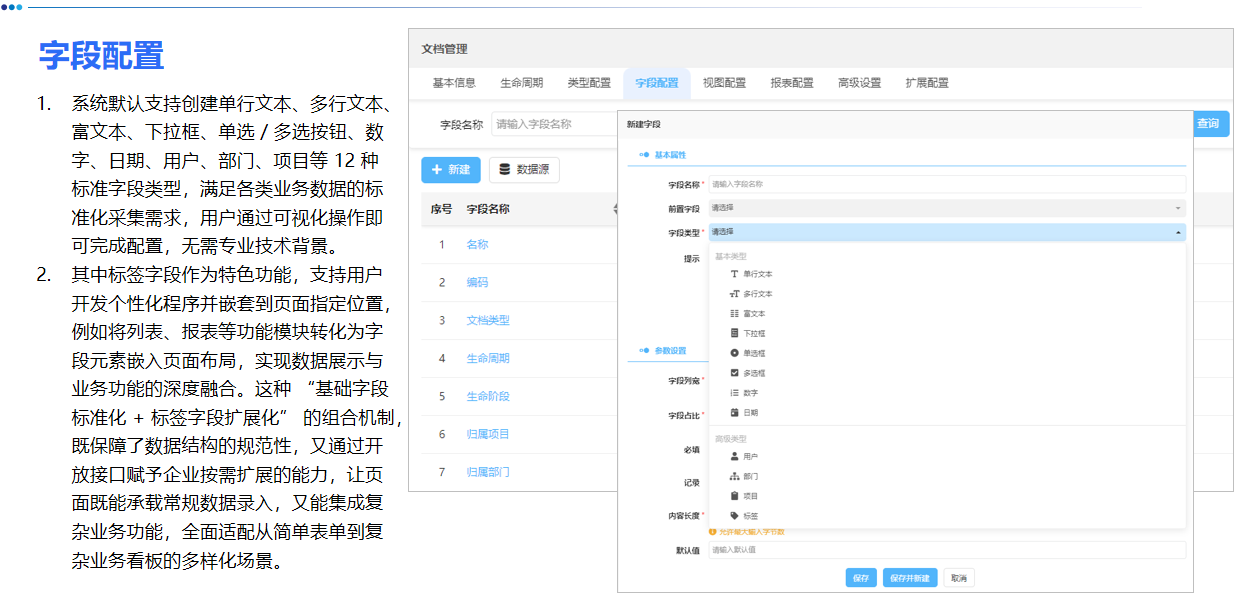Click the 数据源 data source button

click(x=525, y=169)
